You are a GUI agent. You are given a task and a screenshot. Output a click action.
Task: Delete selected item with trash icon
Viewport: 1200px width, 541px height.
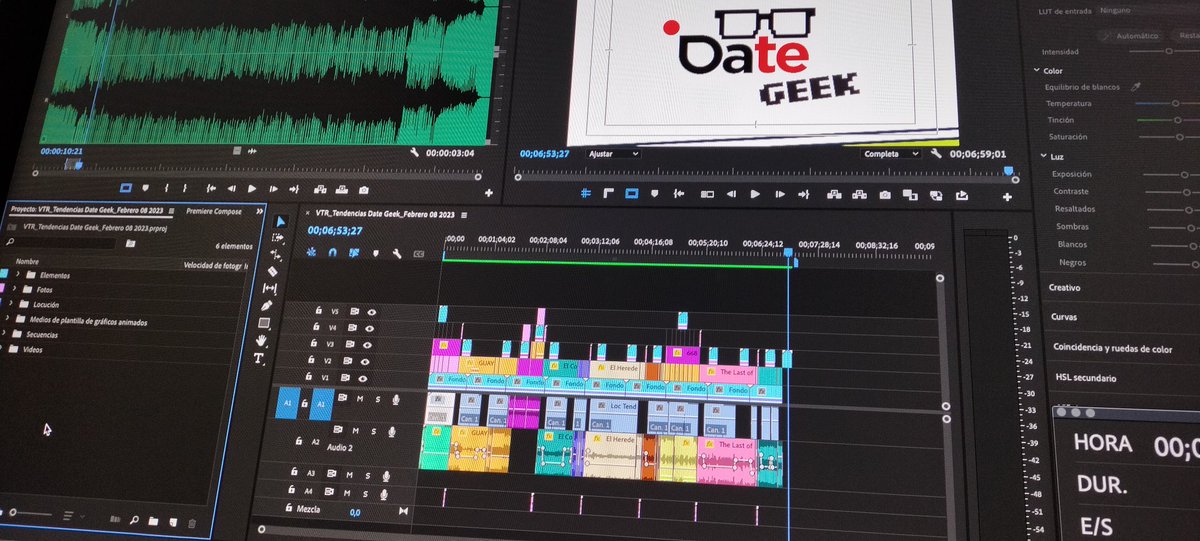pos(192,523)
